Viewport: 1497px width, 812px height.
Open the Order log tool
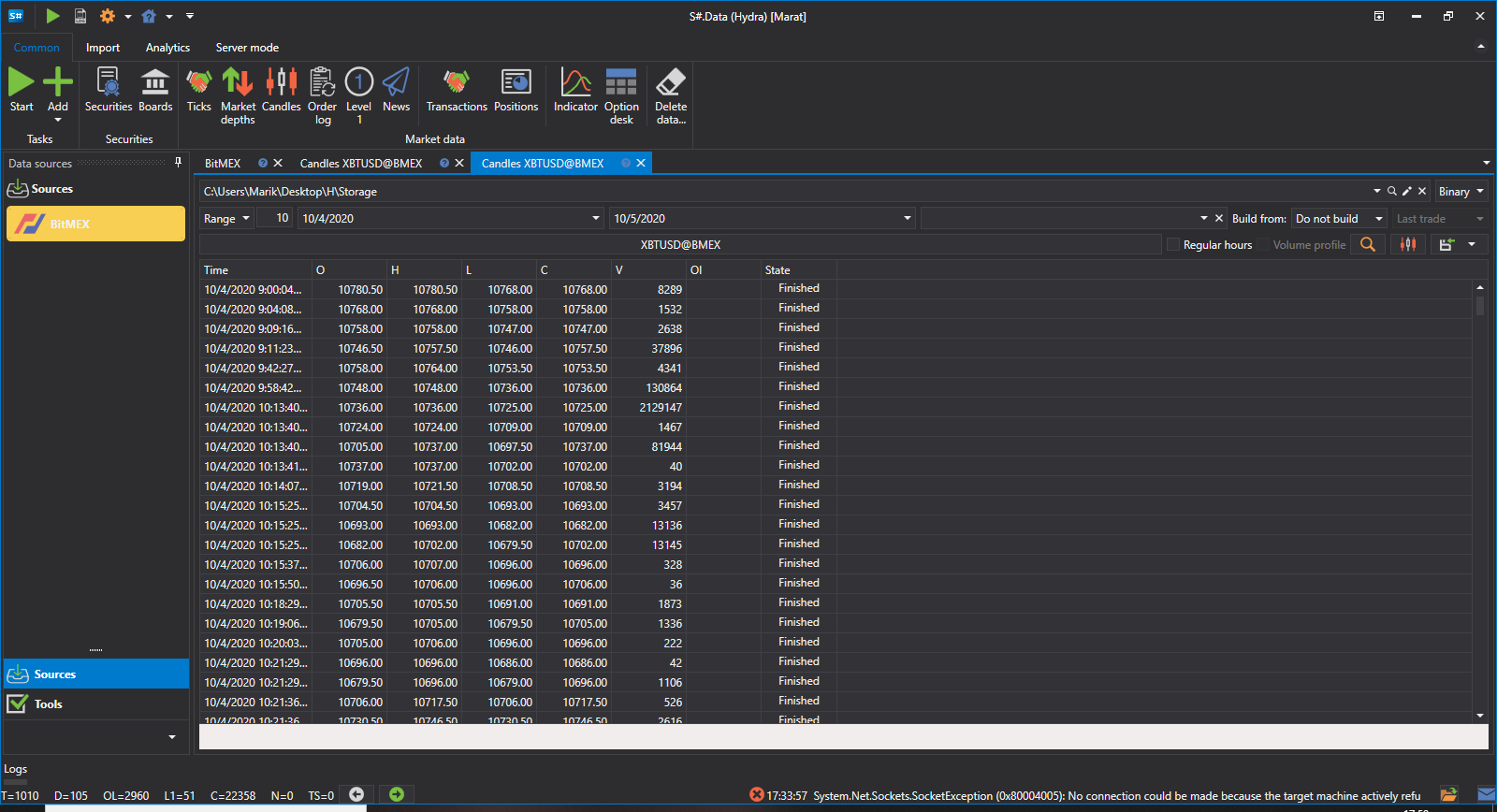point(322,95)
